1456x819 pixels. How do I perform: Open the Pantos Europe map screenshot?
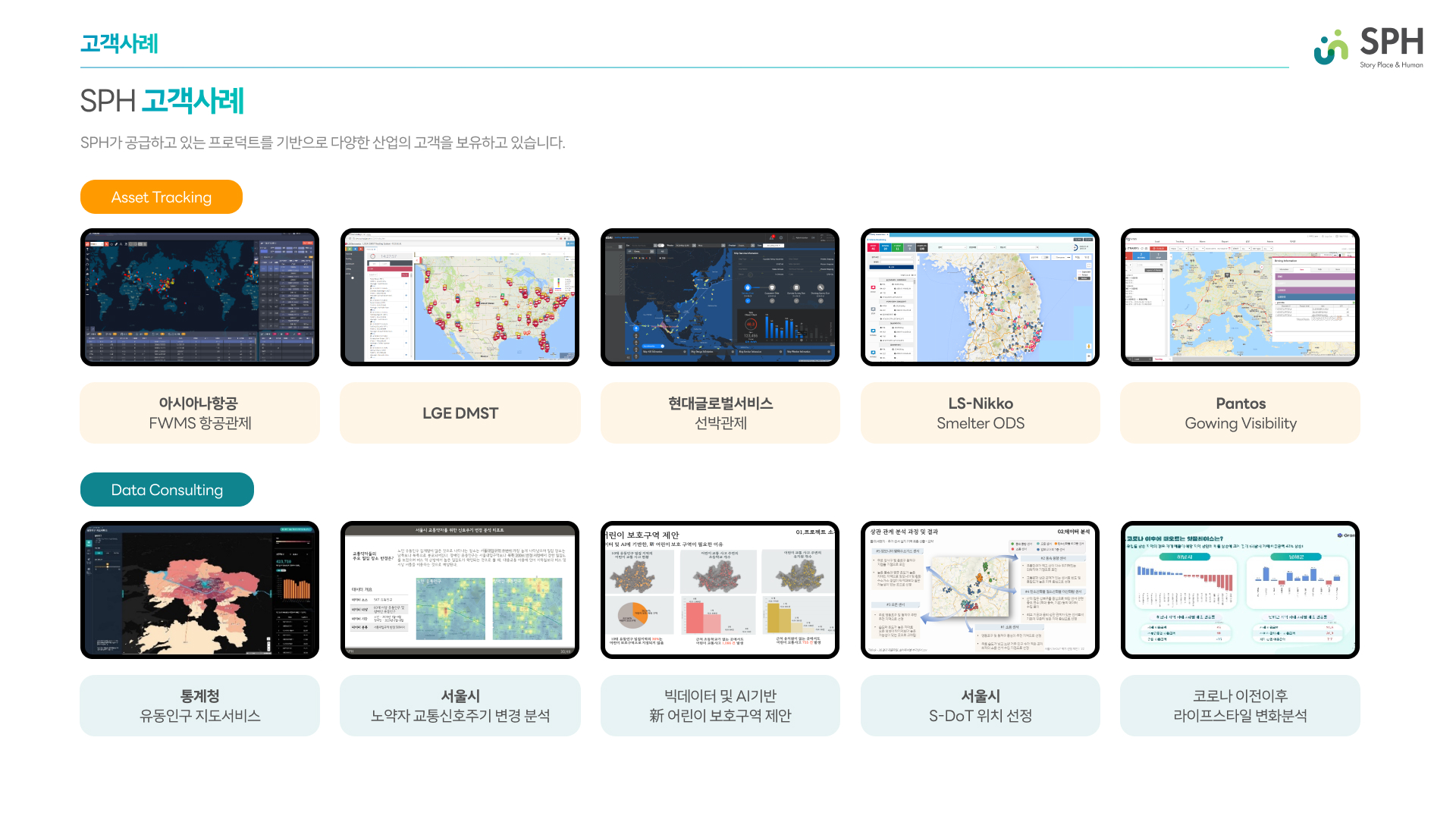coord(1240,297)
